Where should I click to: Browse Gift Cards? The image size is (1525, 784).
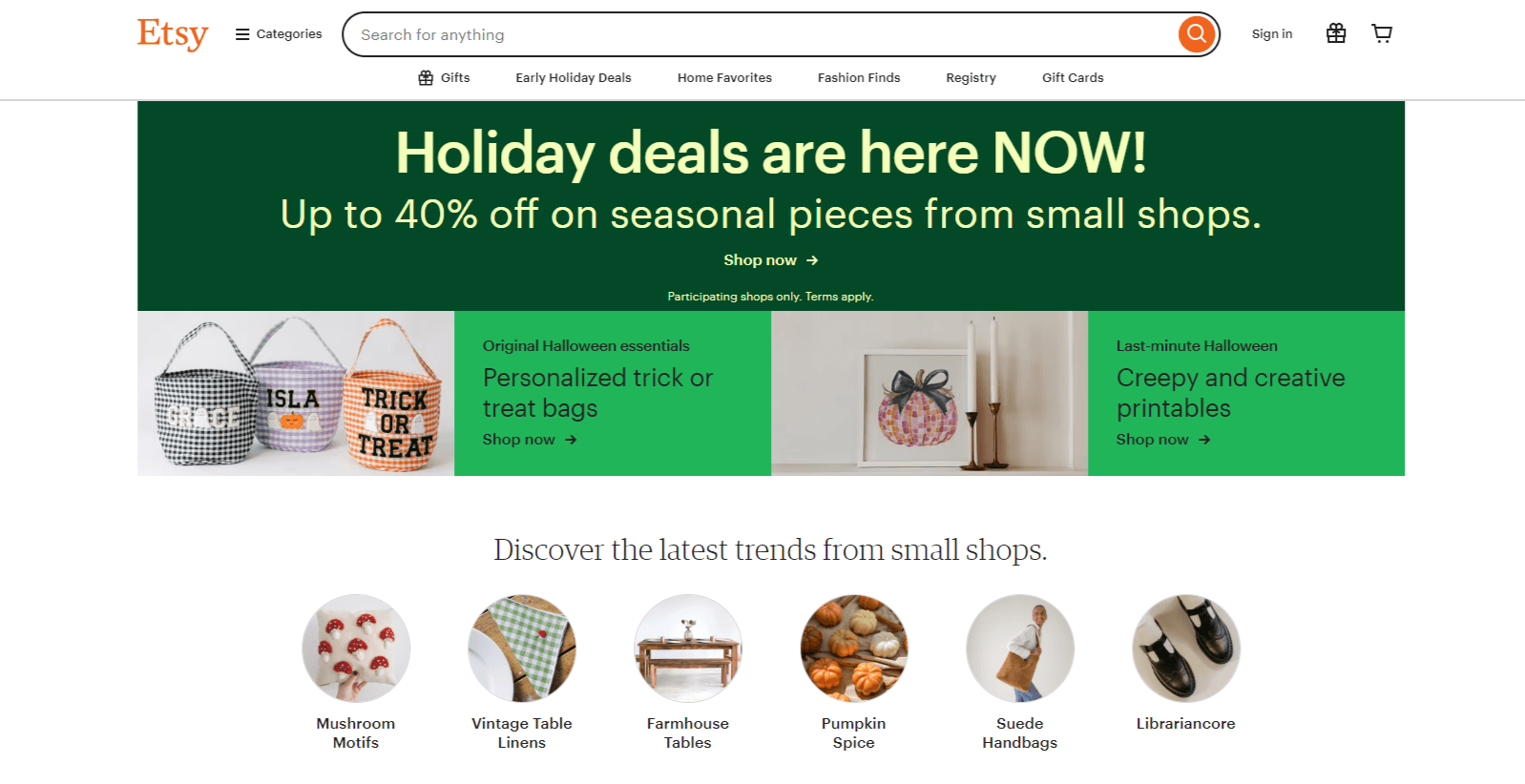point(1072,77)
